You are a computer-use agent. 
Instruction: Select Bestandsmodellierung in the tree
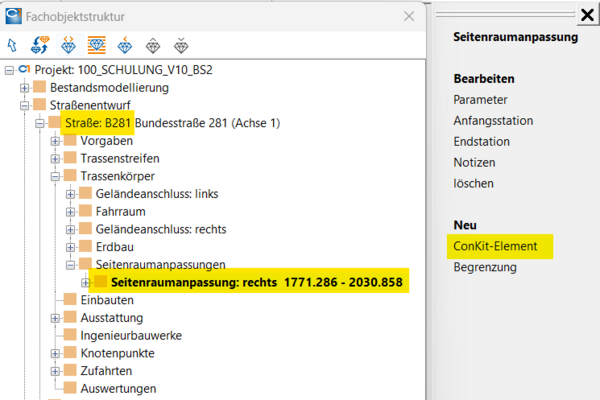point(109,88)
